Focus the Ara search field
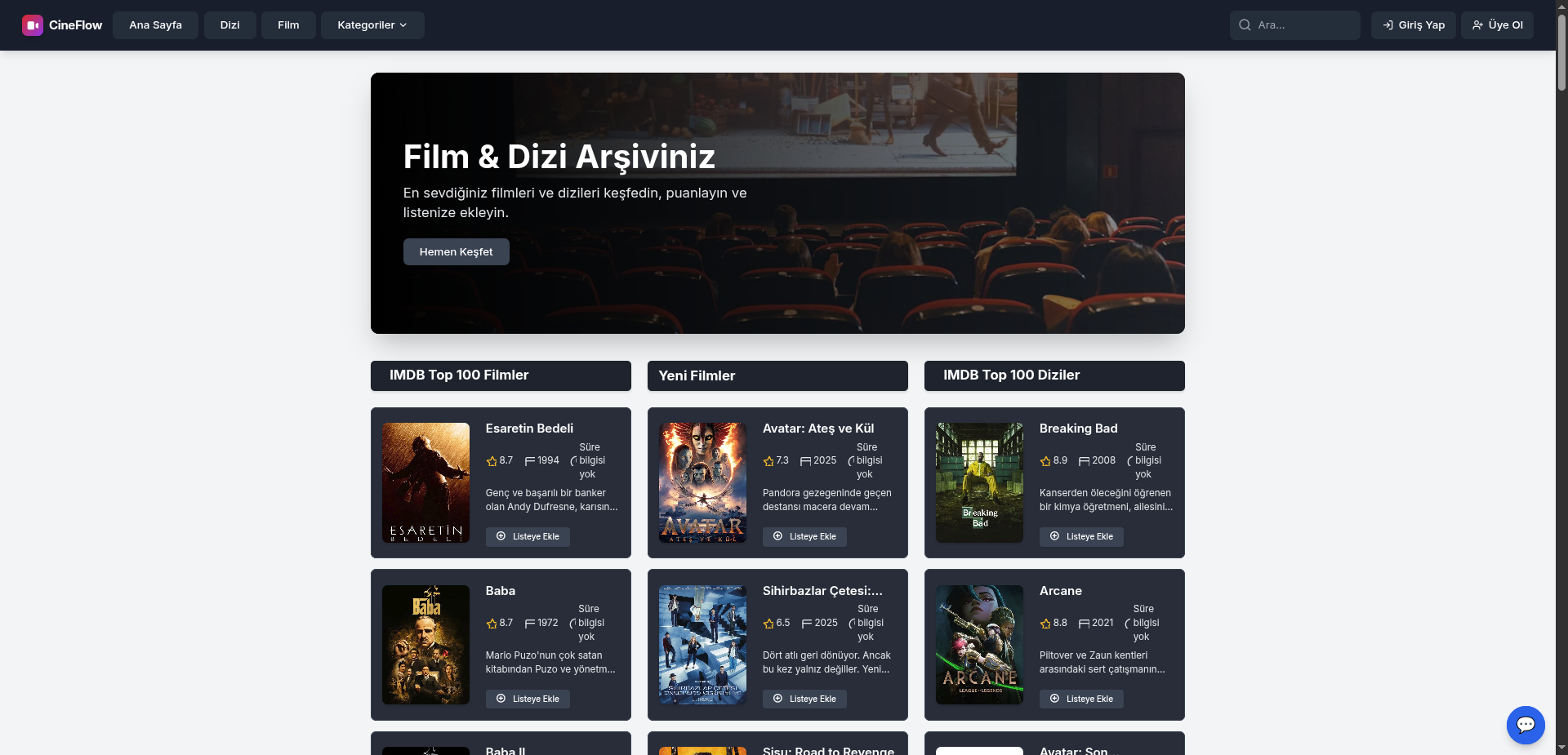The height and width of the screenshot is (755, 1568). point(1303,25)
